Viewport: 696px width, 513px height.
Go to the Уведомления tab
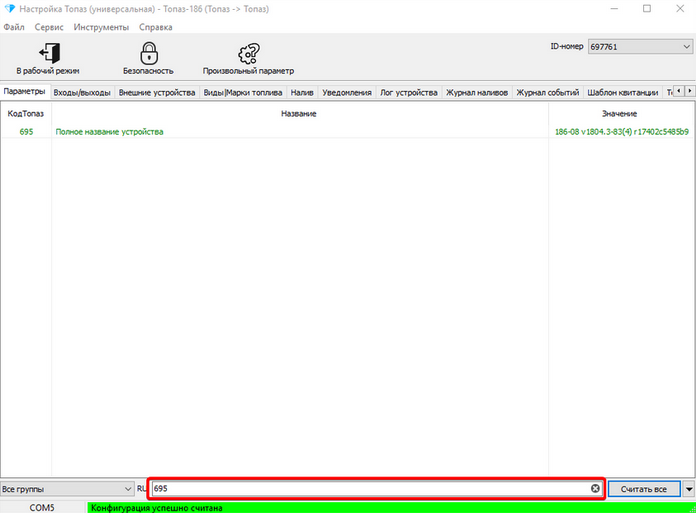pos(347,92)
